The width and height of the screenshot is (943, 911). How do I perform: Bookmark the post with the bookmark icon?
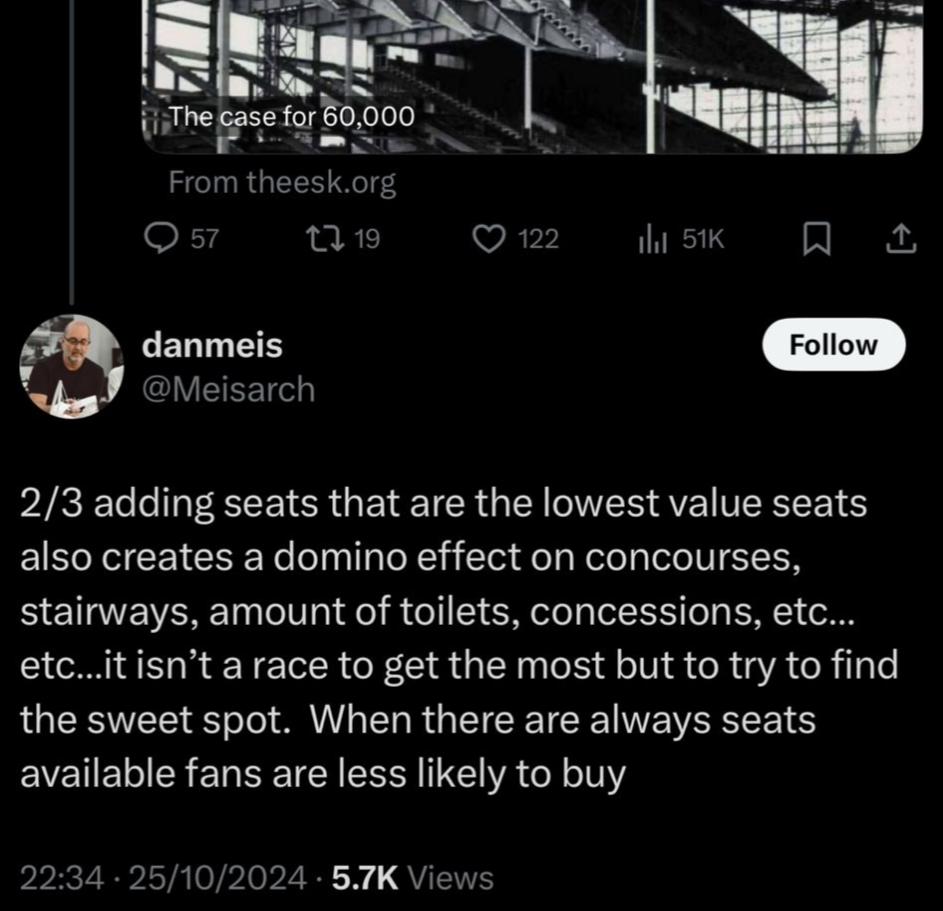pos(816,238)
